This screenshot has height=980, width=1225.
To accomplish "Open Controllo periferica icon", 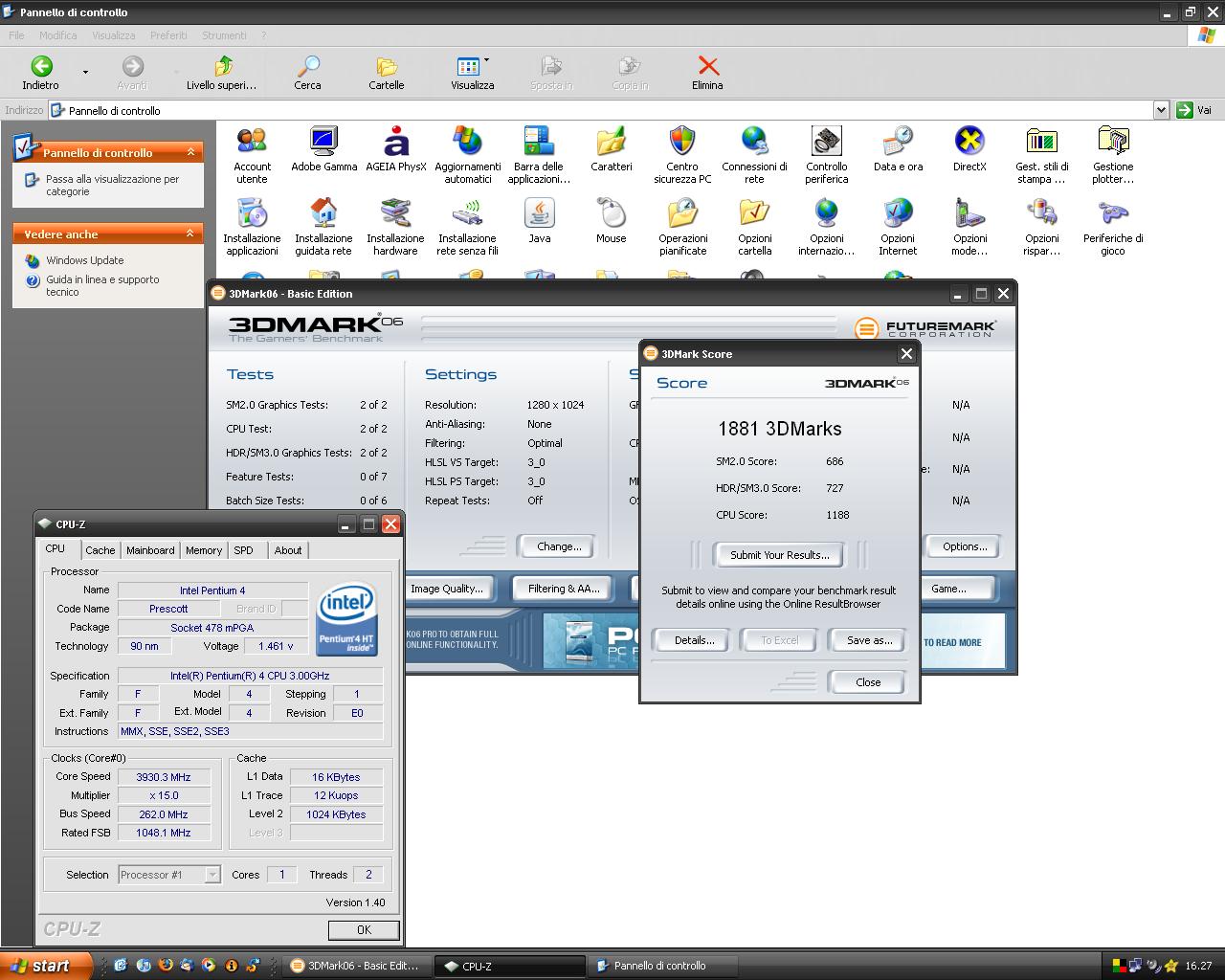I will (x=826, y=154).
